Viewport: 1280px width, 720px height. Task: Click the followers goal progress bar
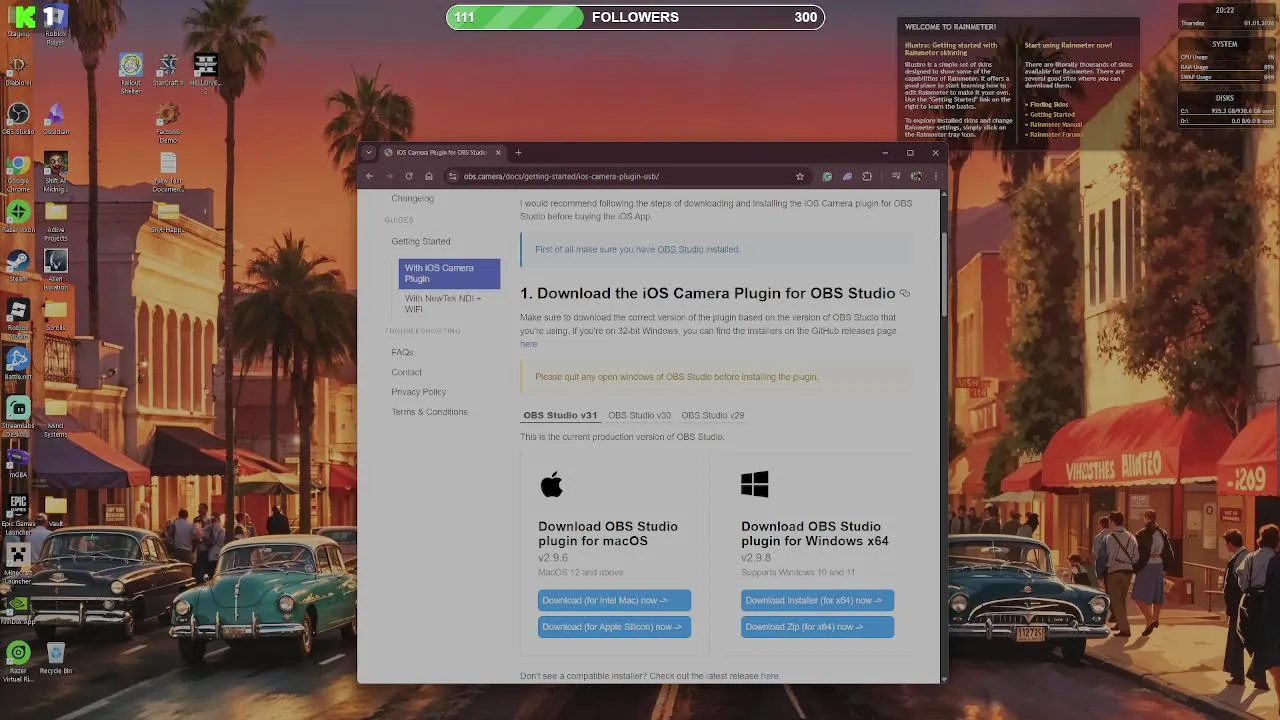(x=635, y=17)
